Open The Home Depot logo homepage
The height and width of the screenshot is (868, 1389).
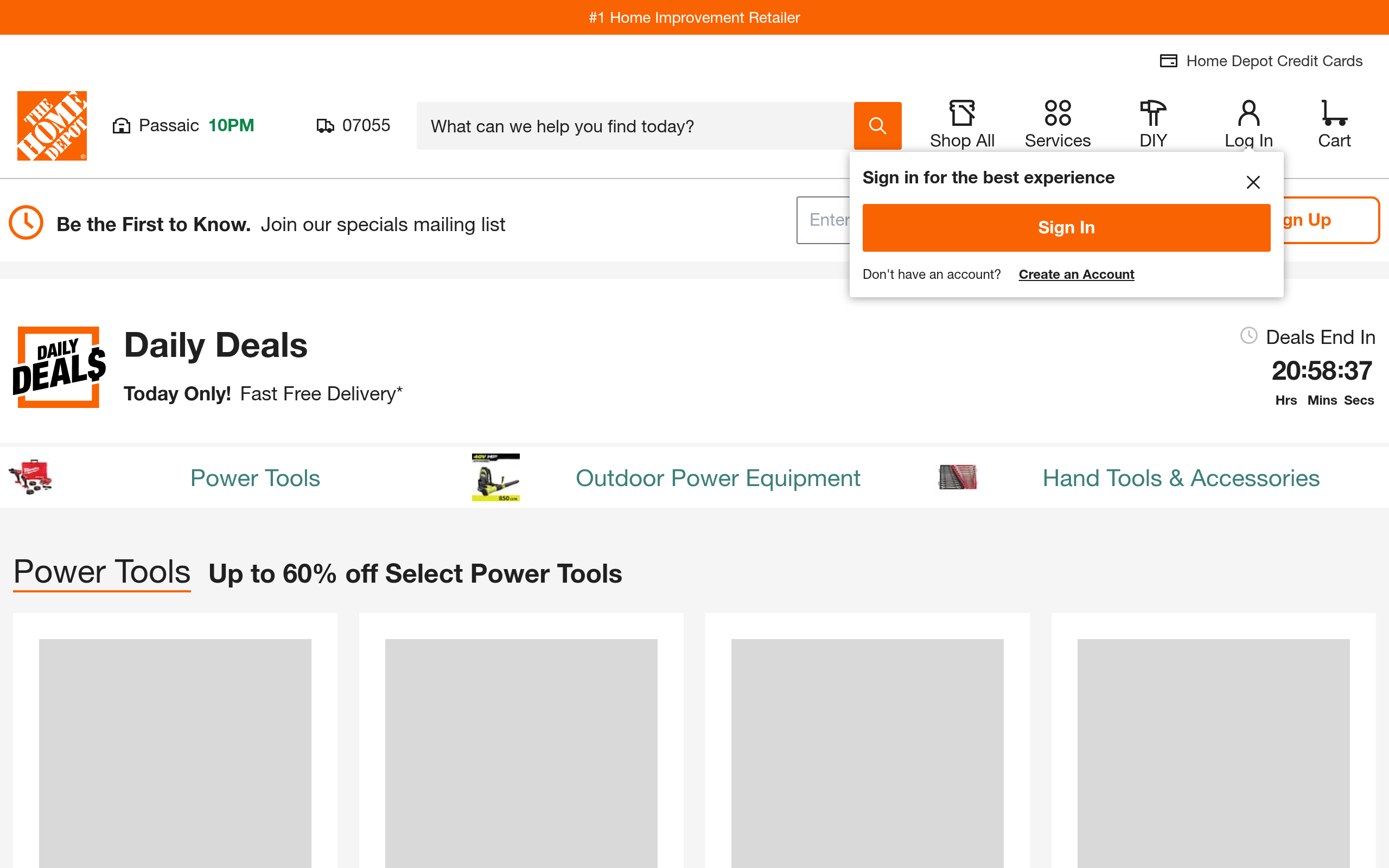52,126
